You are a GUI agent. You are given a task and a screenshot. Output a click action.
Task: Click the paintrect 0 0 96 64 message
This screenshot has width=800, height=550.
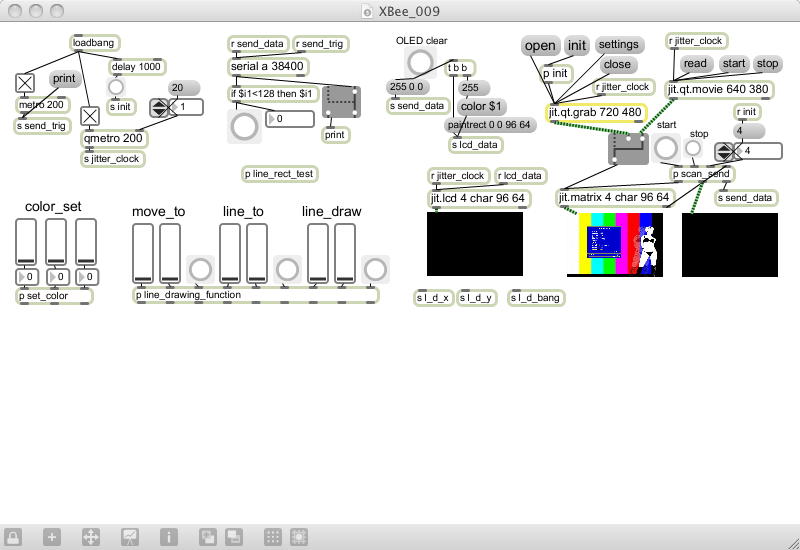489,124
